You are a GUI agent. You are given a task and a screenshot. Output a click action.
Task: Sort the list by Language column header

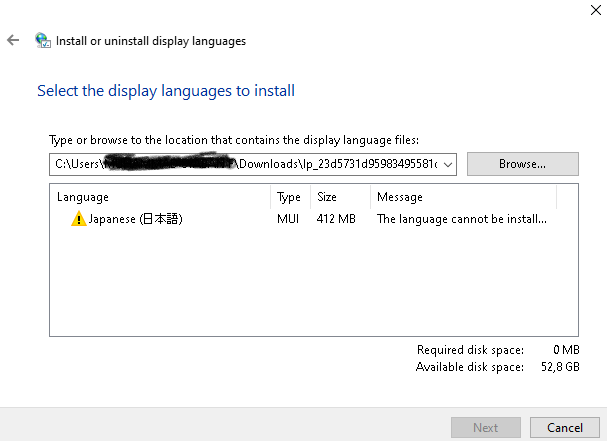point(160,197)
